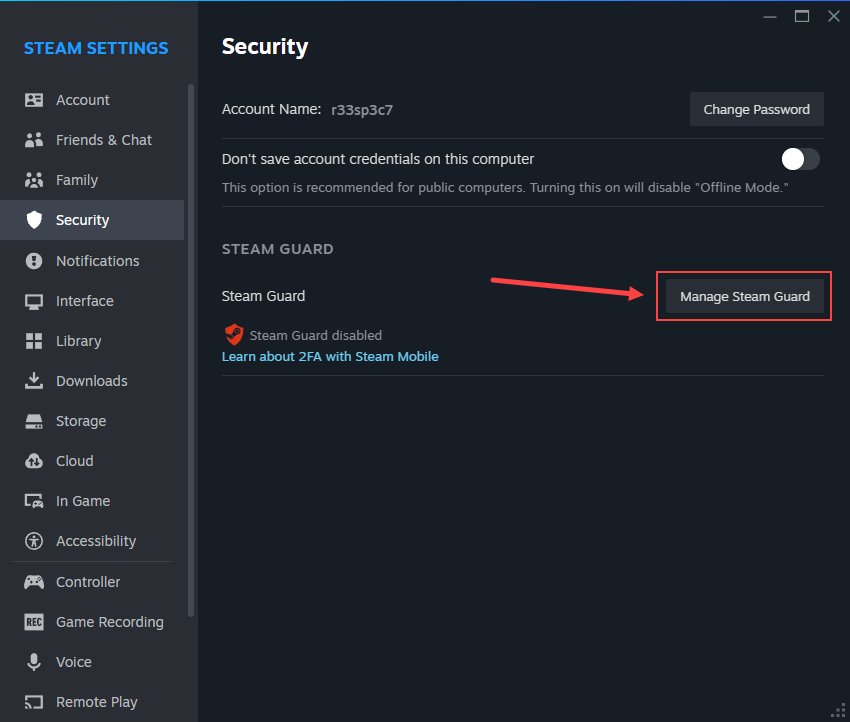Open Accessibility settings page

(95, 541)
